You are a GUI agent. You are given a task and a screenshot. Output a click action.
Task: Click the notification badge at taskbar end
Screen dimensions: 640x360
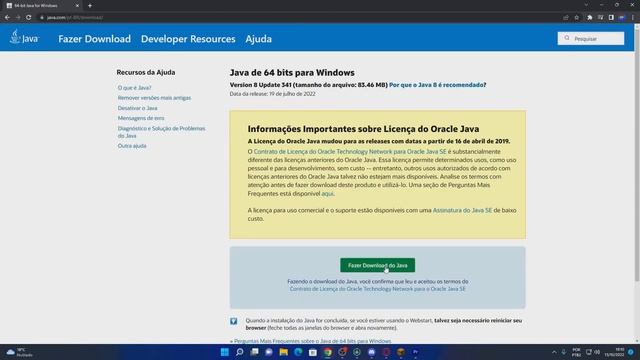(x=631, y=352)
